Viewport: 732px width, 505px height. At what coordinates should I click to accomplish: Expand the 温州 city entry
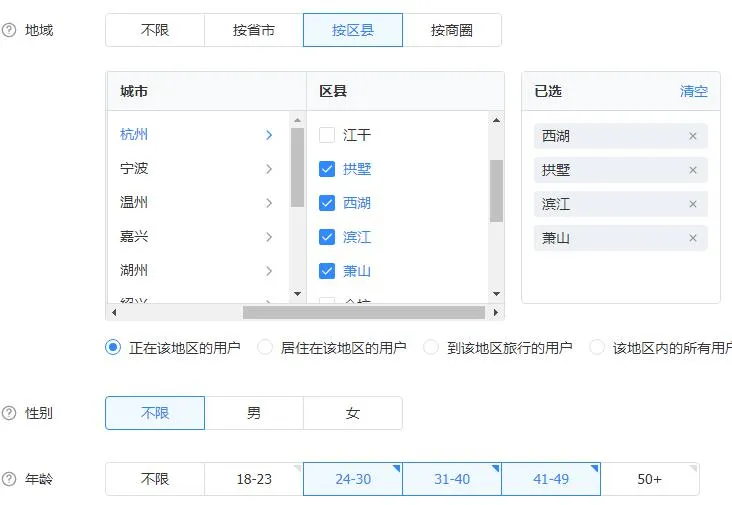(x=269, y=203)
